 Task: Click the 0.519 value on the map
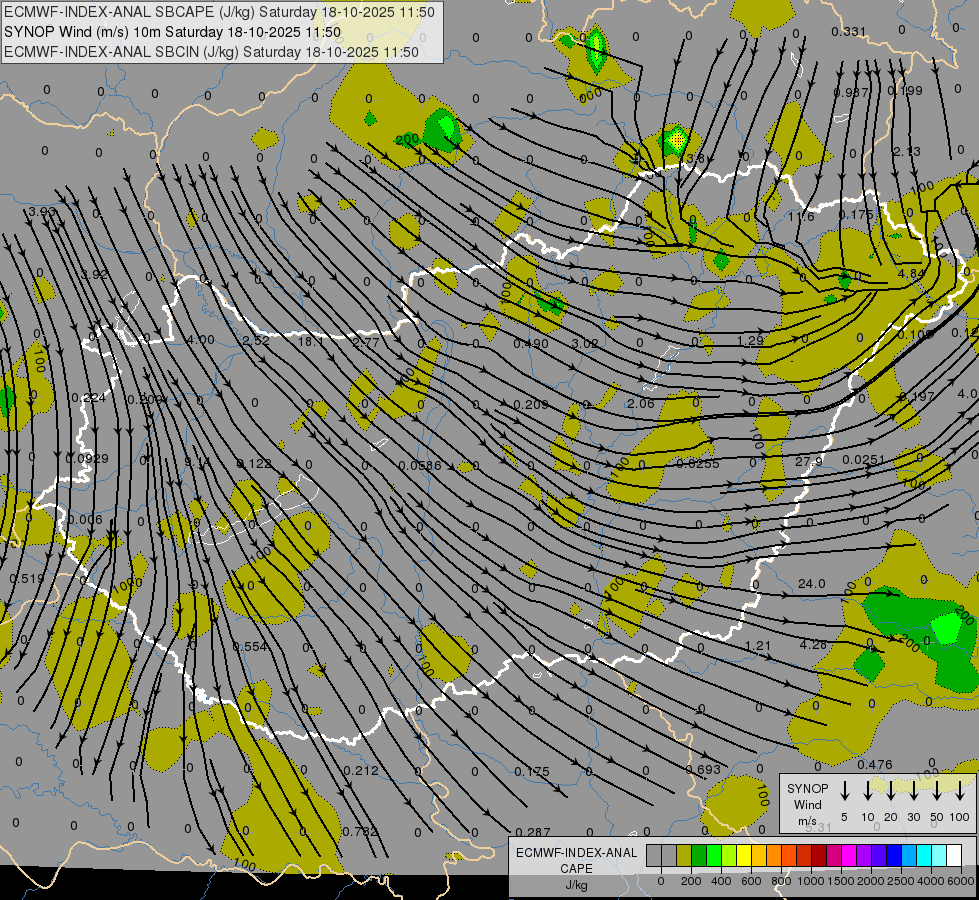point(27,578)
